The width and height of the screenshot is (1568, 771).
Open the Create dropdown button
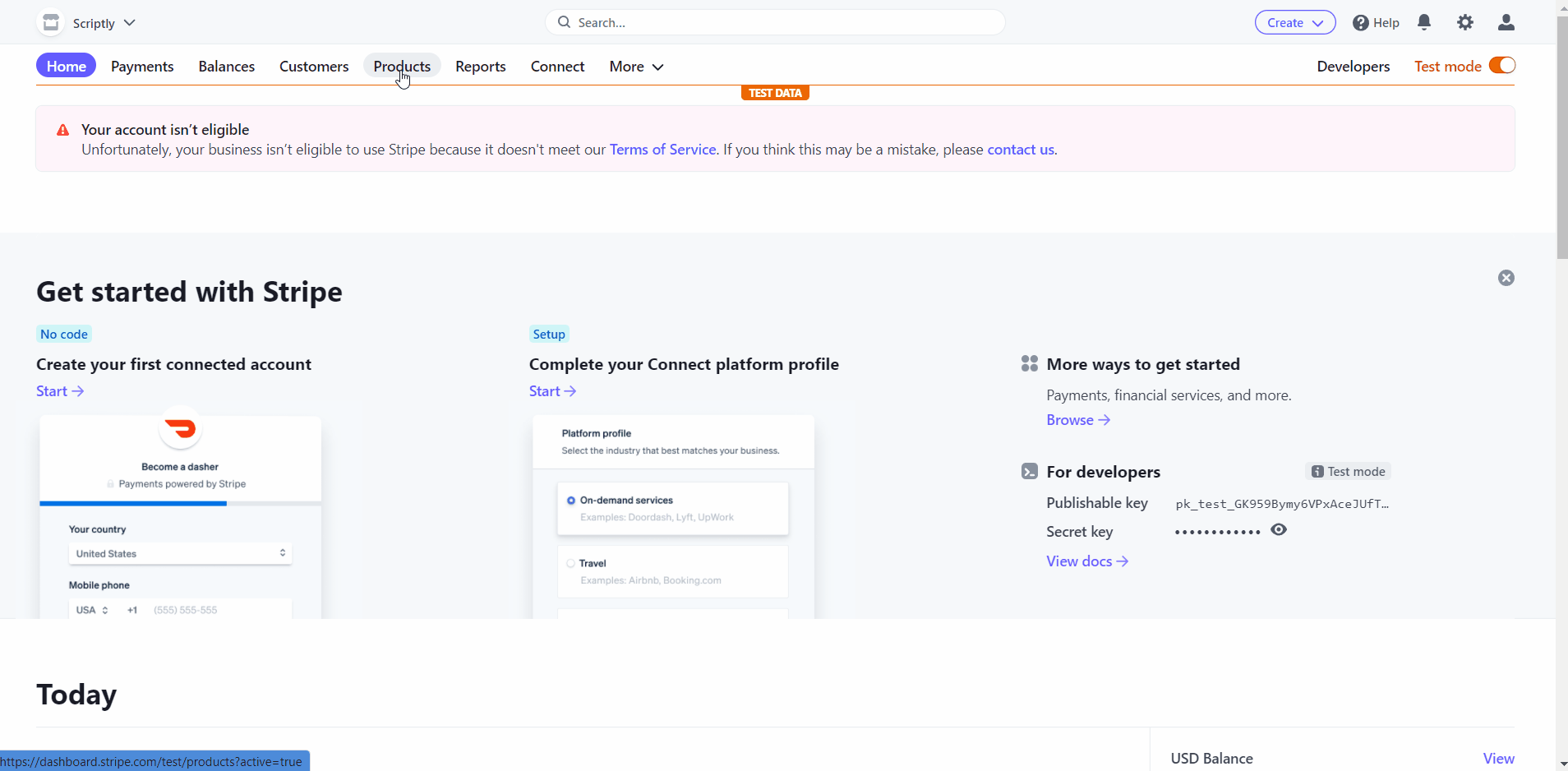click(1295, 22)
